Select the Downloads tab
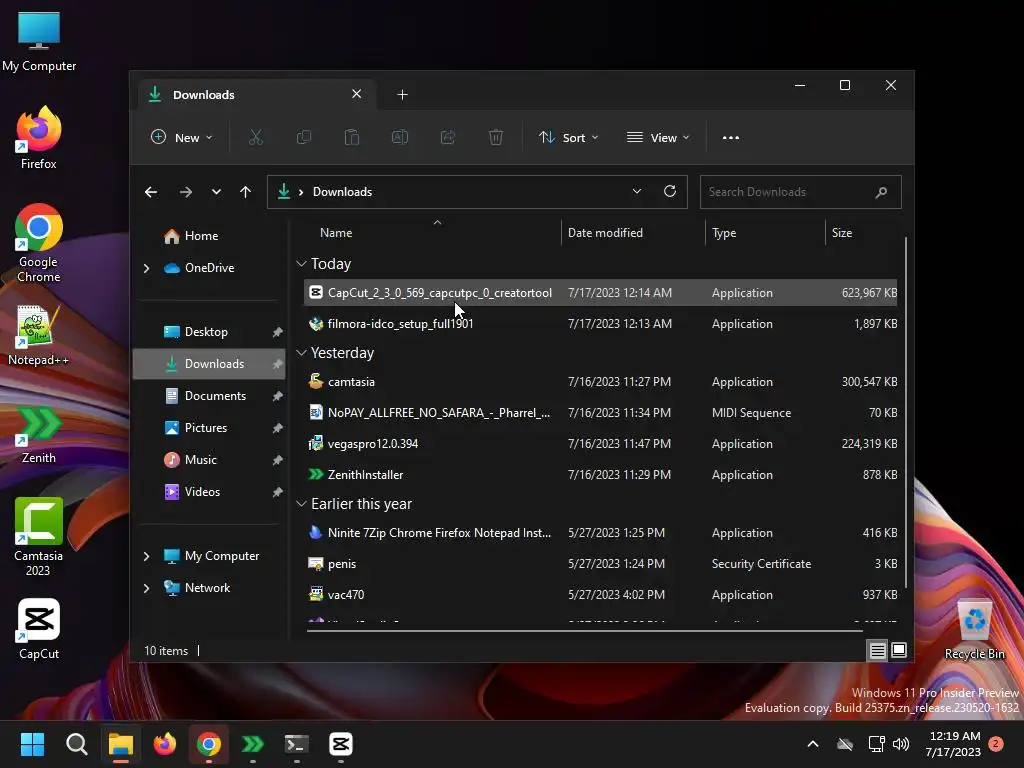The image size is (1024, 768). pos(256,95)
